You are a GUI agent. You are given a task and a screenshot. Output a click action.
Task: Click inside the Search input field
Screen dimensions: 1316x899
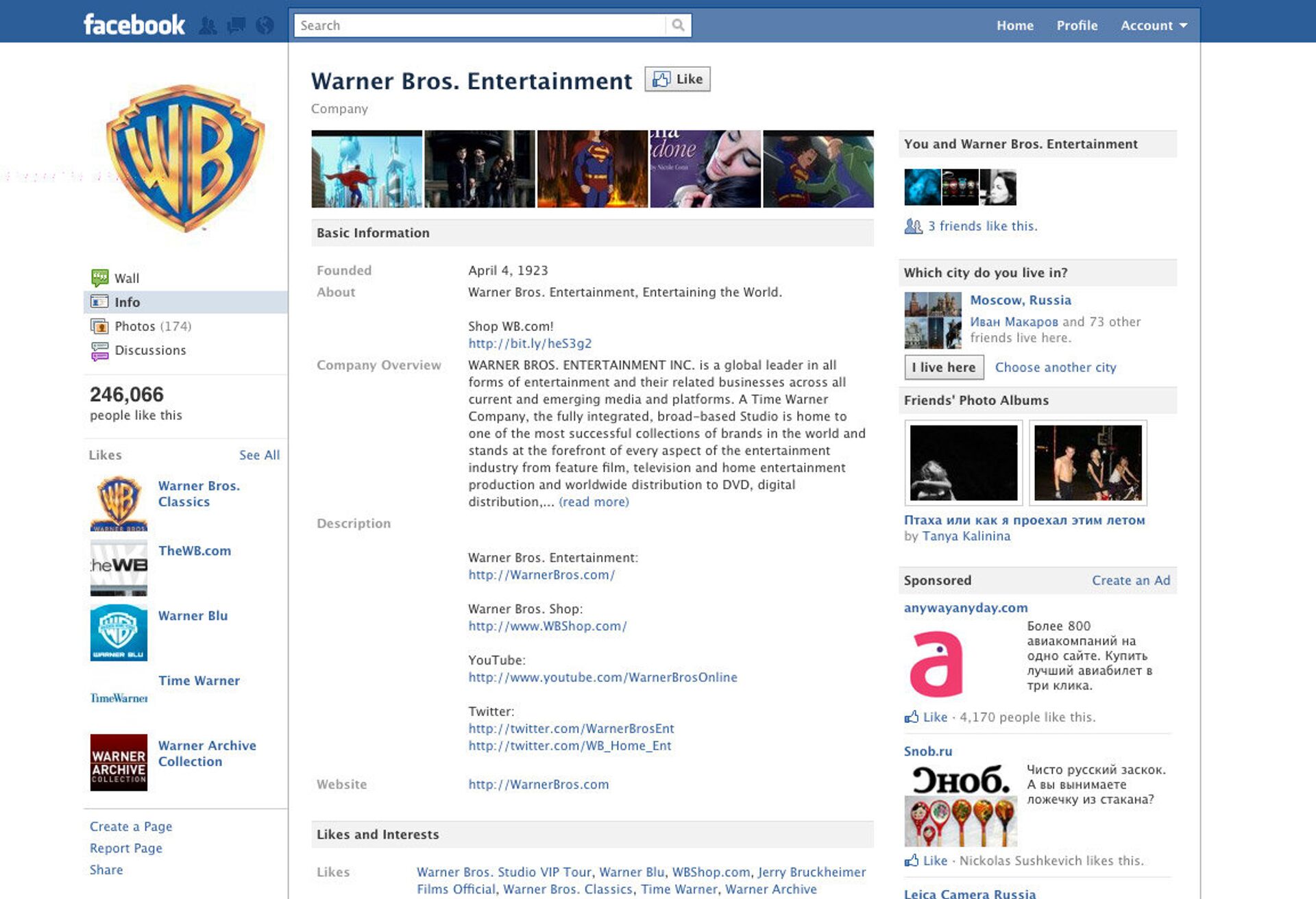(x=480, y=25)
